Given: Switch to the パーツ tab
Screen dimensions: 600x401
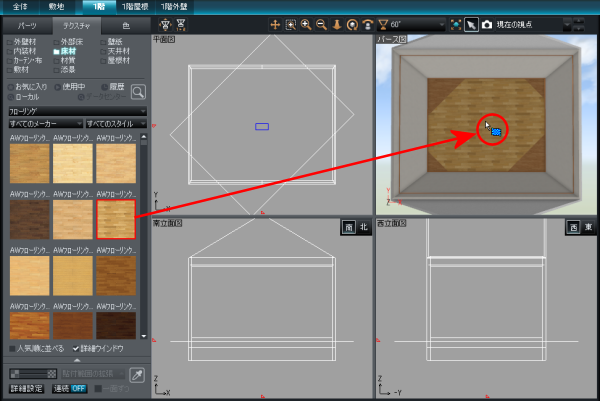Looking at the screenshot, I should 28,23.
